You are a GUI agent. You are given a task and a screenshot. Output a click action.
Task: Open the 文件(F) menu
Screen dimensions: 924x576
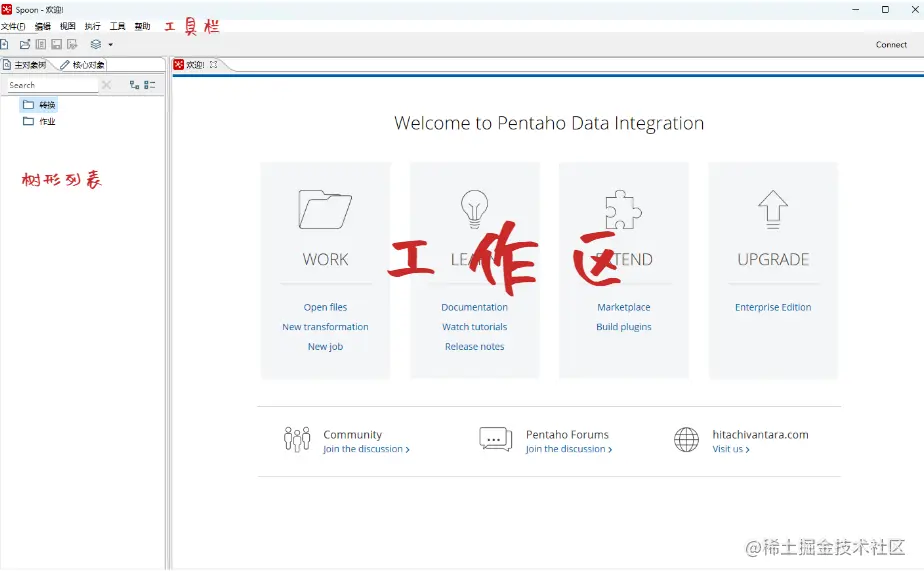pos(13,27)
